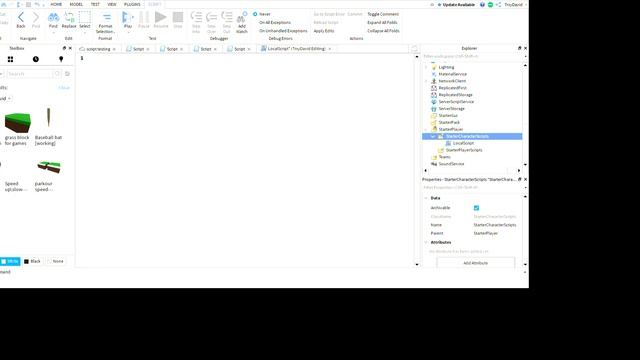640x360 pixels.
Task: Open Toolbox filter options icon
Action: pyautogui.click(x=67, y=74)
